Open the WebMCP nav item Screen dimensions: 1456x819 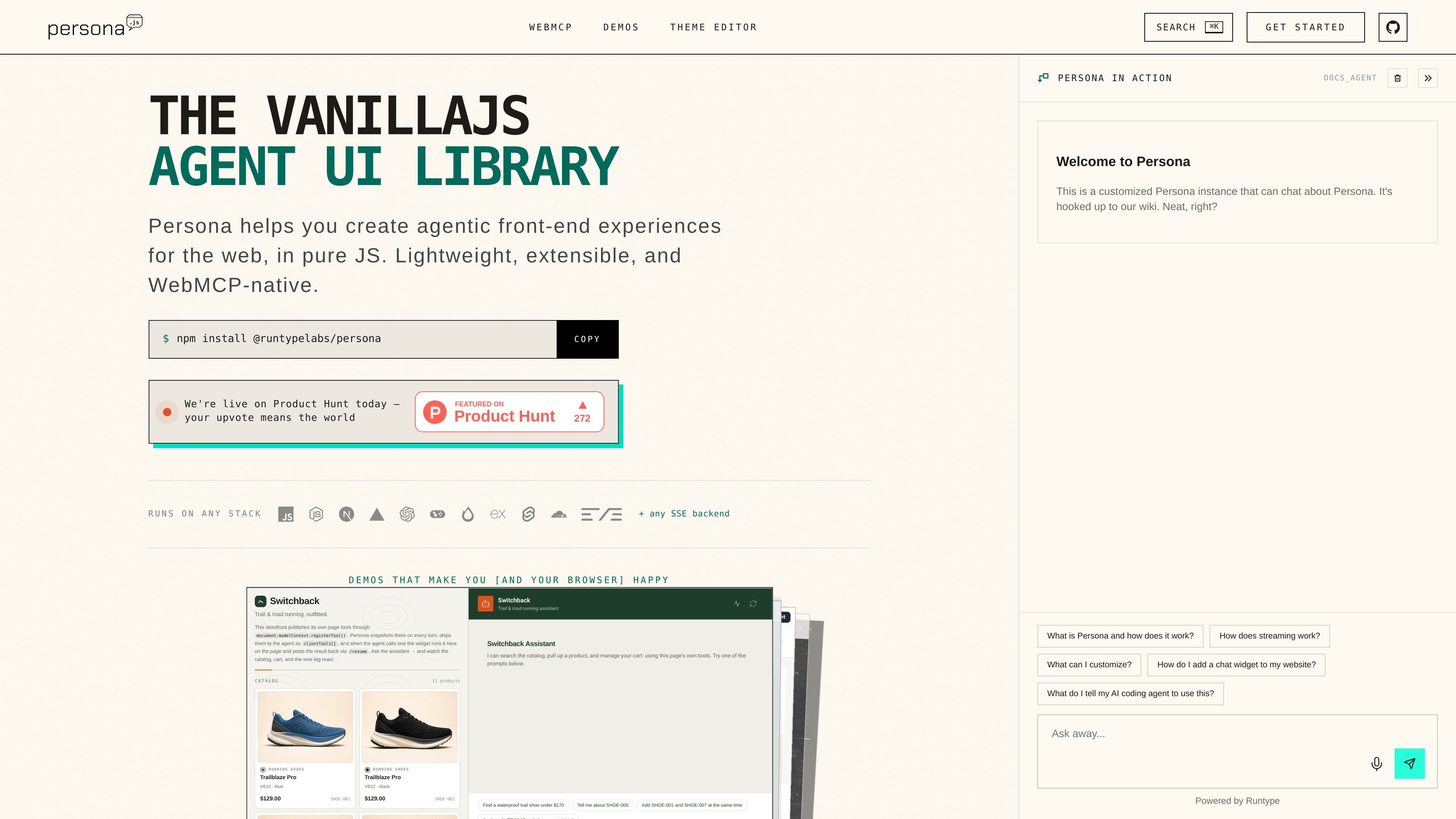pos(551,27)
